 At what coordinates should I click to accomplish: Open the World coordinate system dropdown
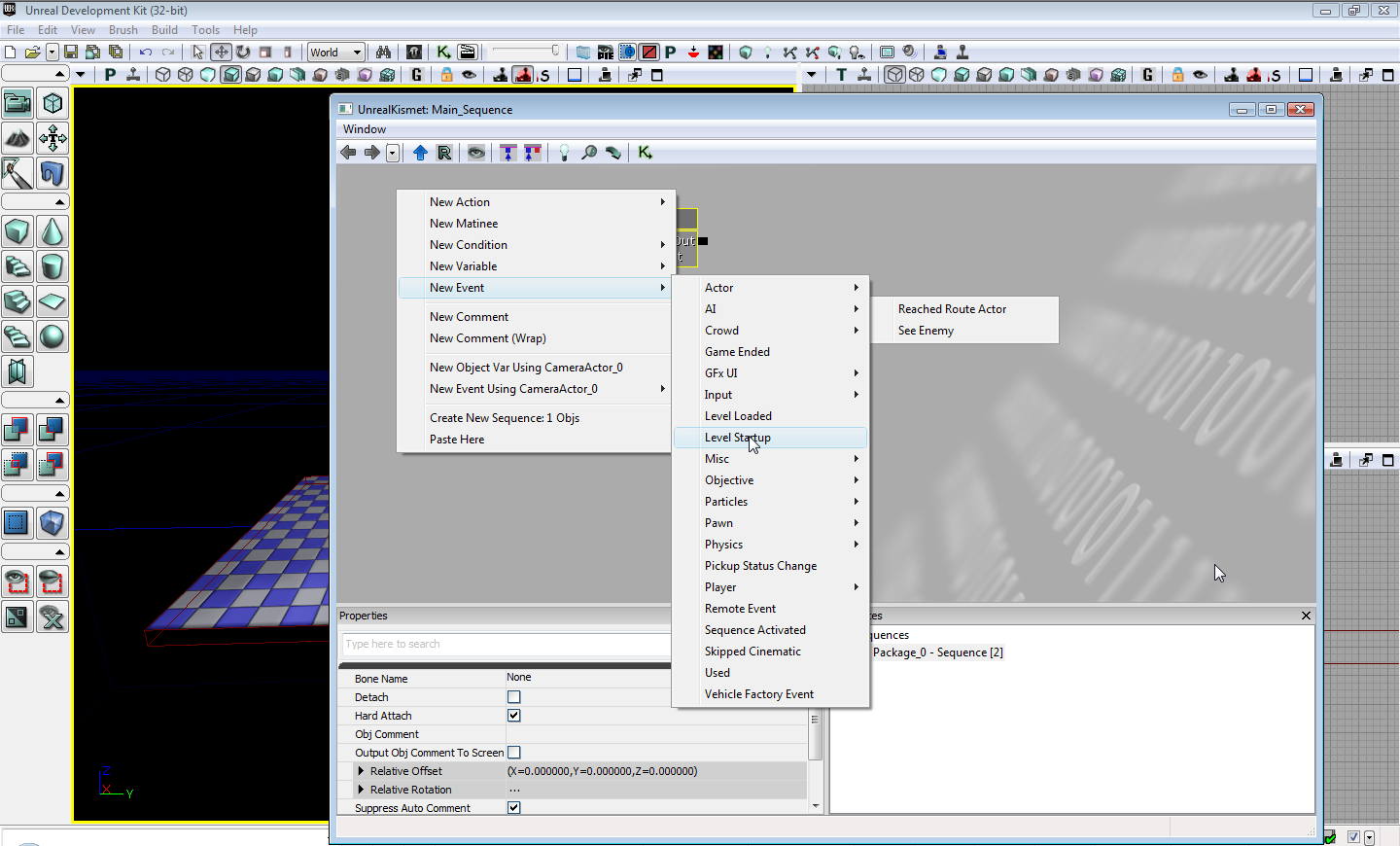(x=336, y=53)
